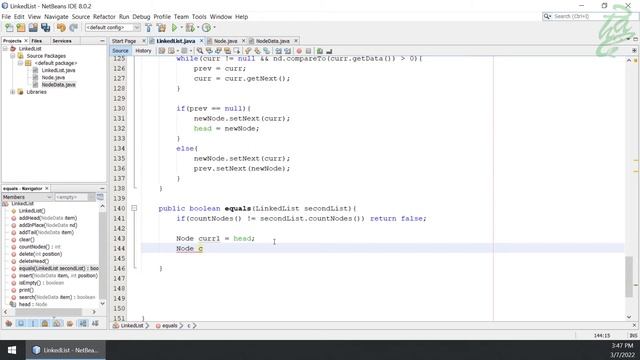Open the Window menu
This screenshot has width=640, height=360.
(x=221, y=17)
